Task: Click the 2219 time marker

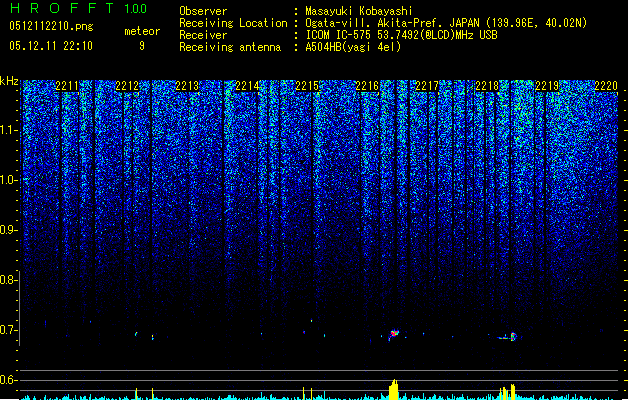Action: 547,86
